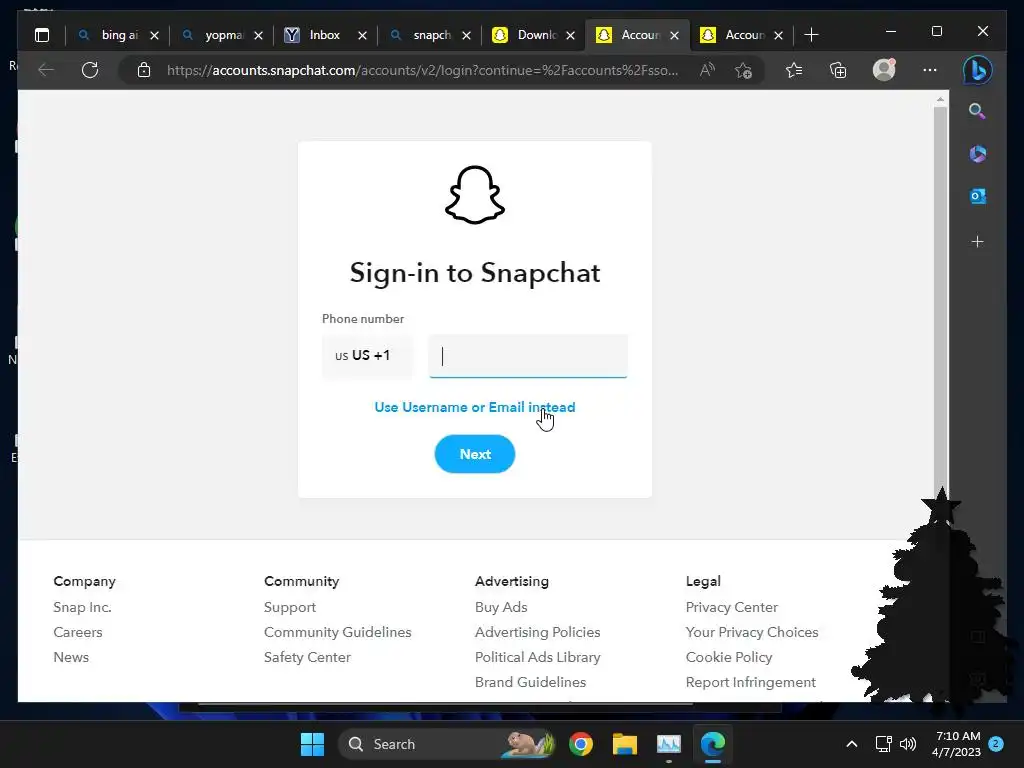The height and width of the screenshot is (768, 1024).
Task: Open the monitor app taskbar icon
Action: click(x=669, y=744)
